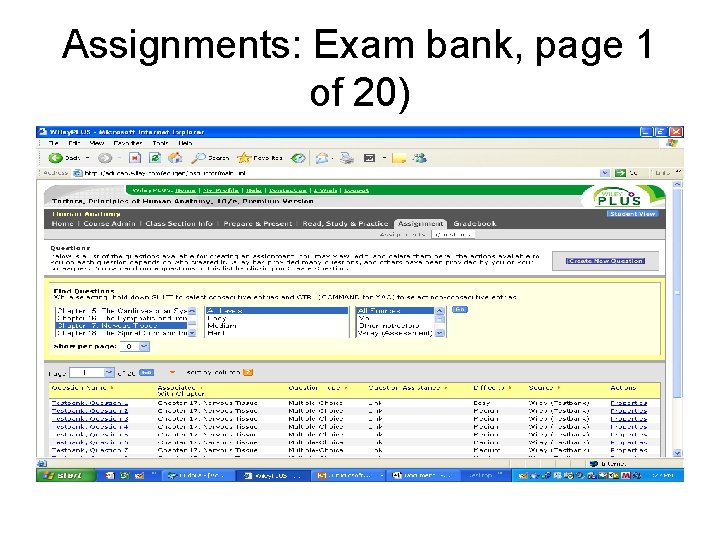The height and width of the screenshot is (540, 720).
Task: Click the sort arrow next to Question Type
Action: pyautogui.click(x=345, y=388)
